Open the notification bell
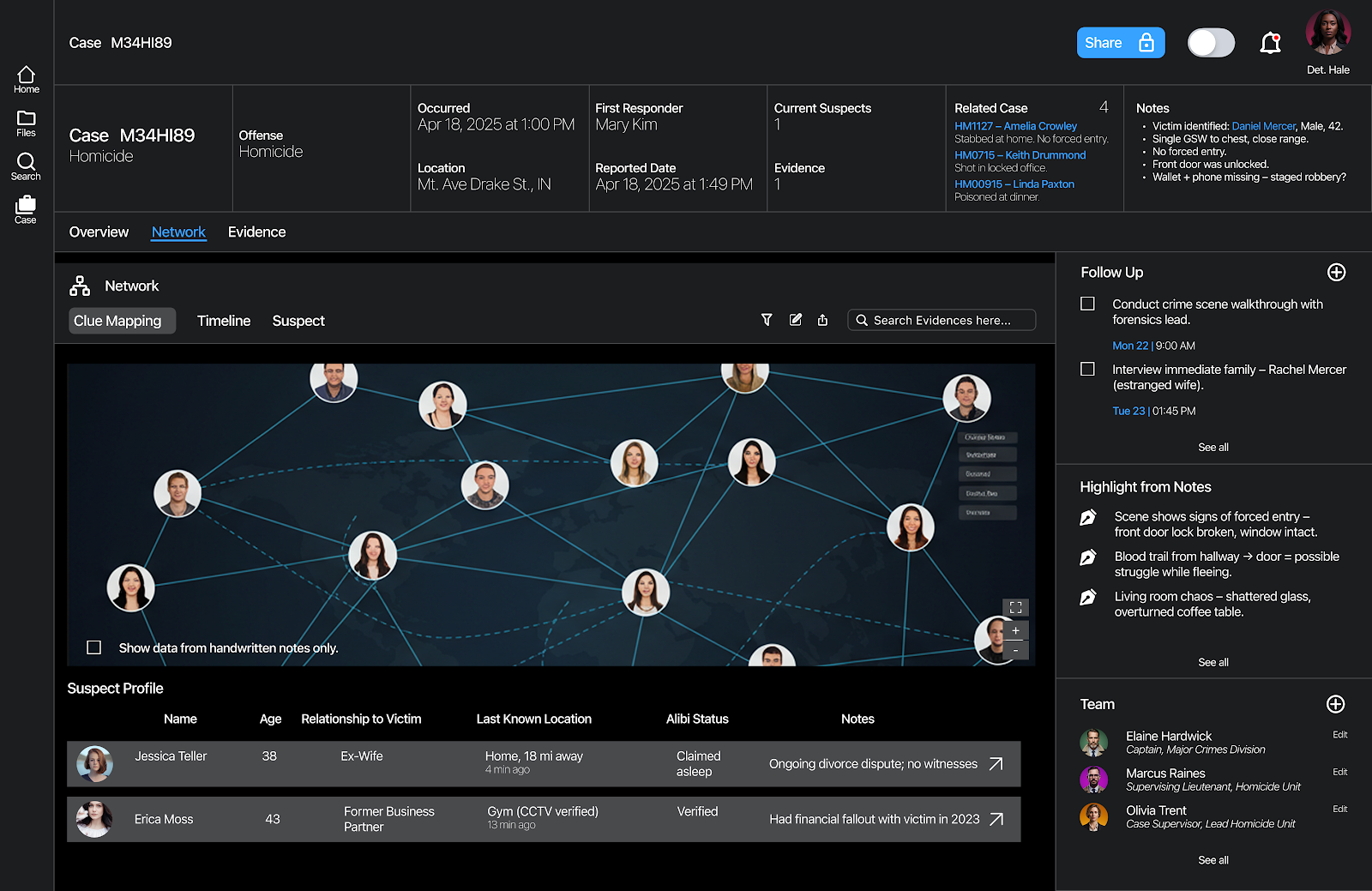This screenshot has width=1372, height=891. pos(1270,43)
